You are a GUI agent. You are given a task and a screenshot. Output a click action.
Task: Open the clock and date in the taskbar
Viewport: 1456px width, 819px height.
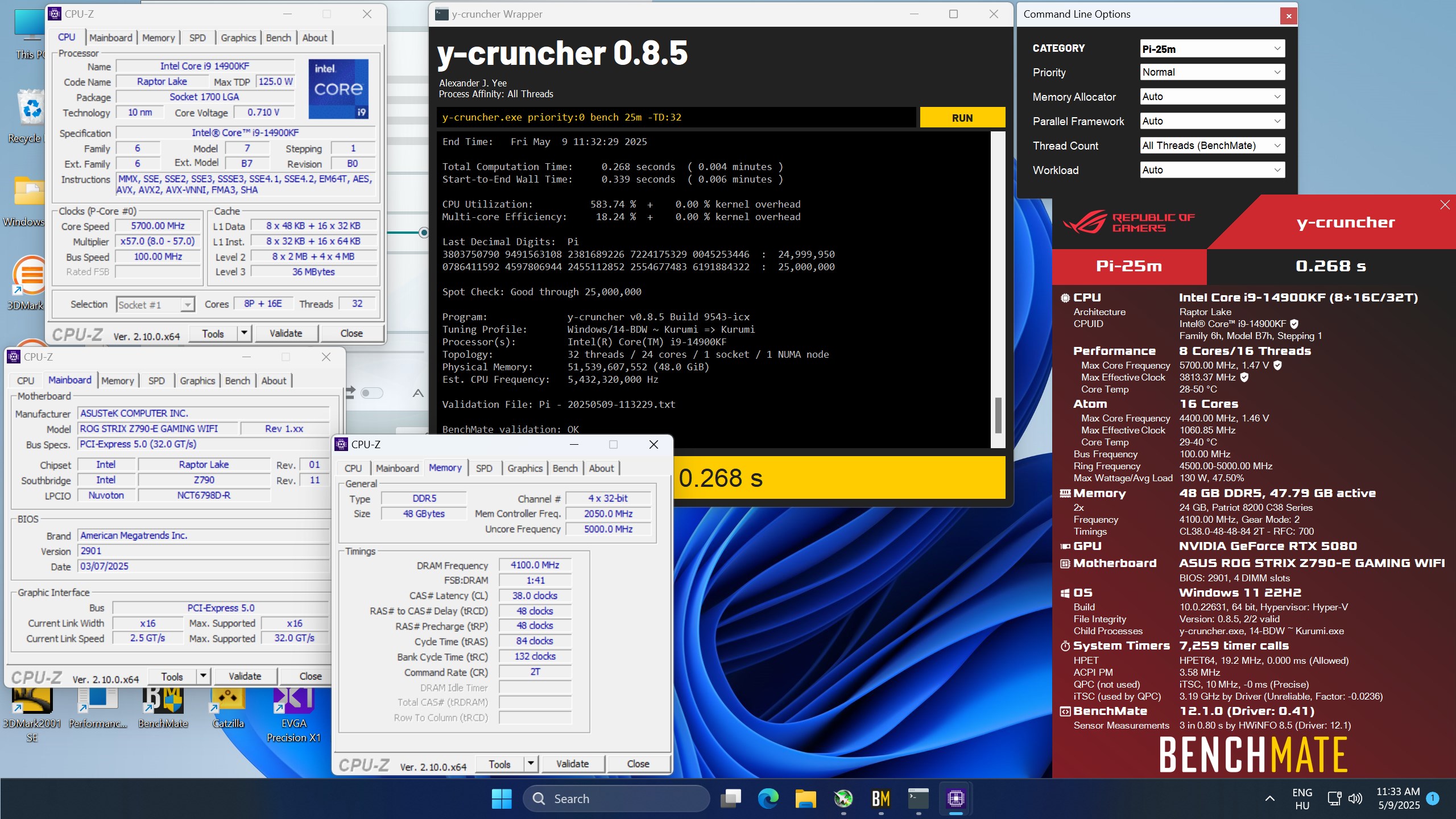pyautogui.click(x=1398, y=799)
